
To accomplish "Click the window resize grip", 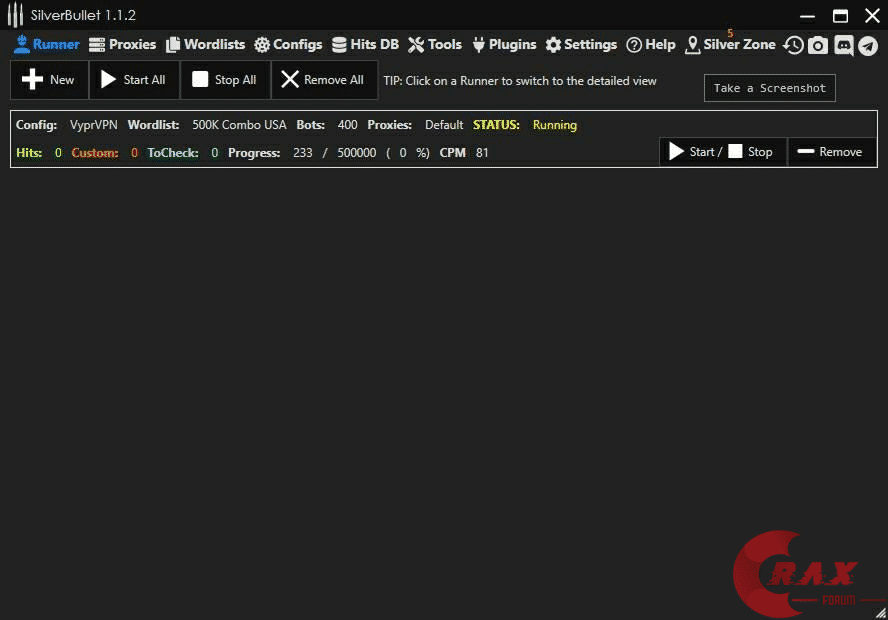I will click(881, 613).
